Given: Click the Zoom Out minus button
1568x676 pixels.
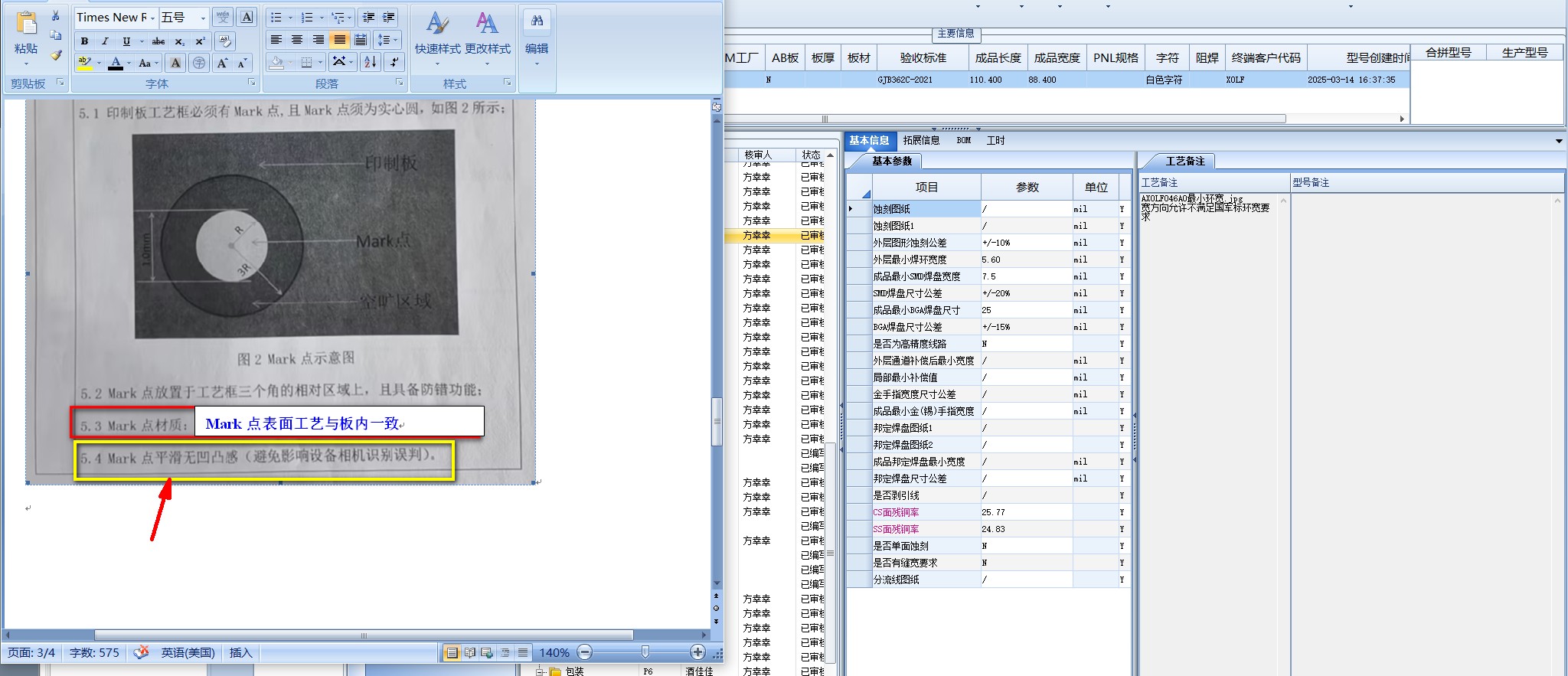Looking at the screenshot, I should [x=585, y=652].
